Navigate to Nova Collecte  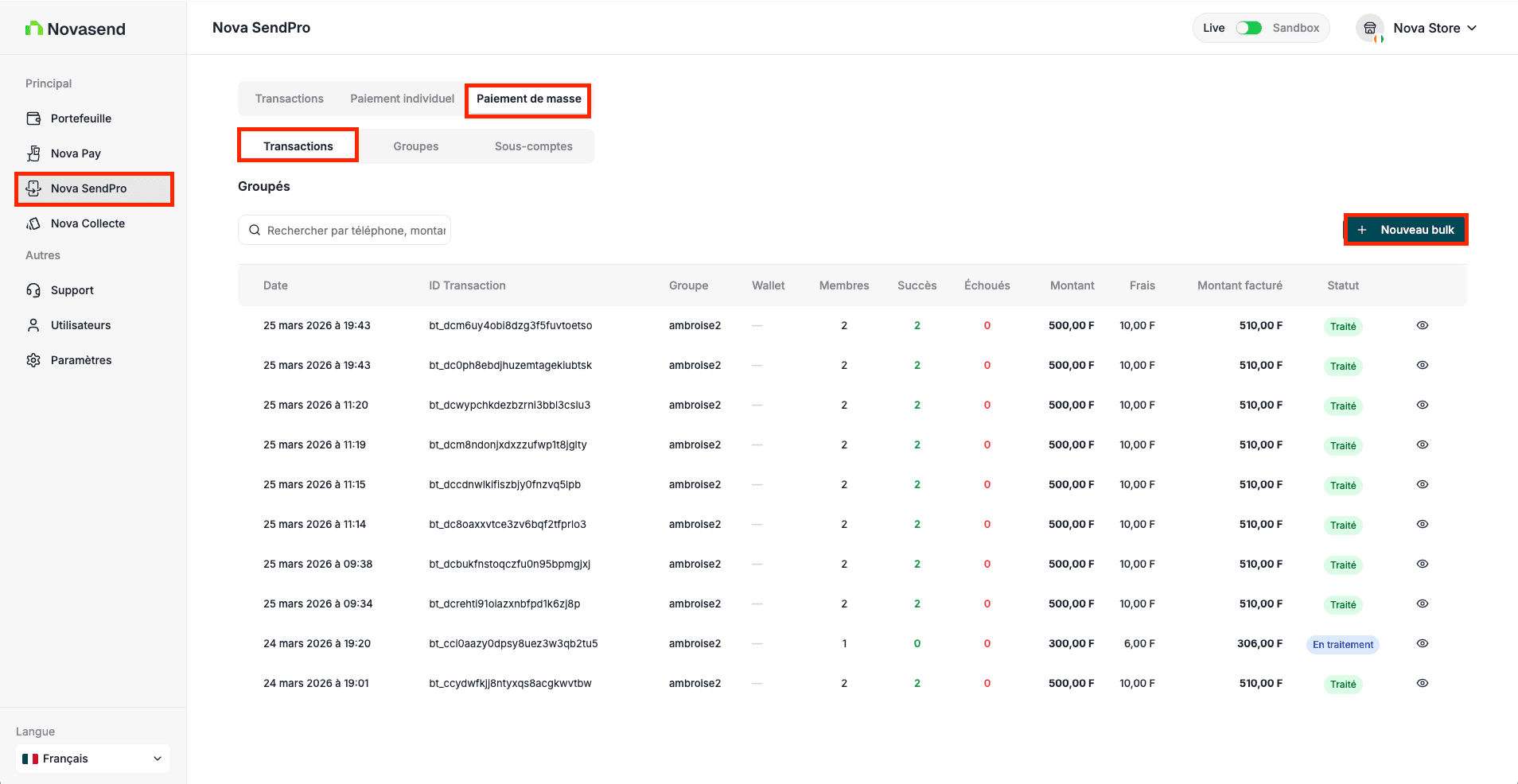pos(94,223)
